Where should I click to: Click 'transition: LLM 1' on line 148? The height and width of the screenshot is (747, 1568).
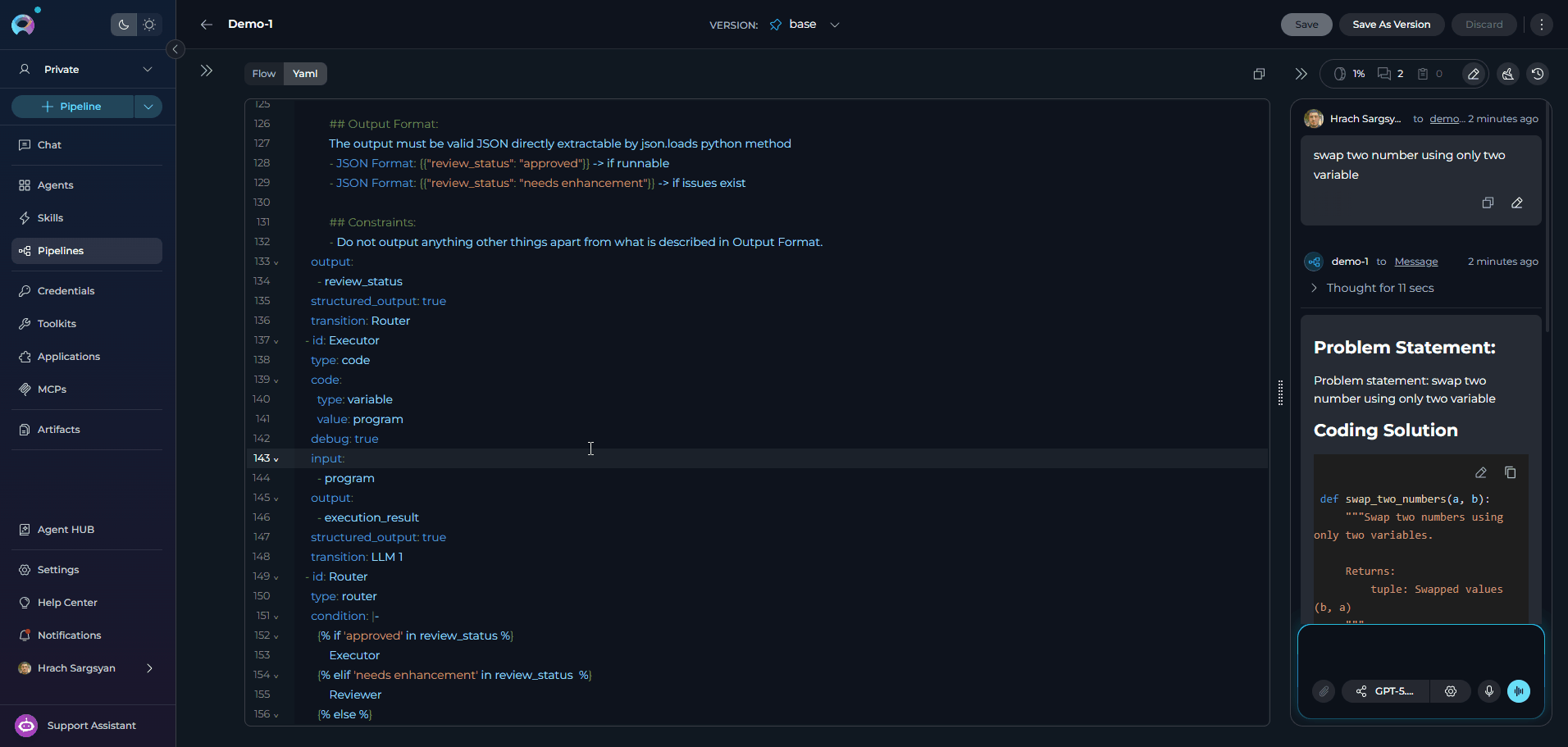point(357,557)
